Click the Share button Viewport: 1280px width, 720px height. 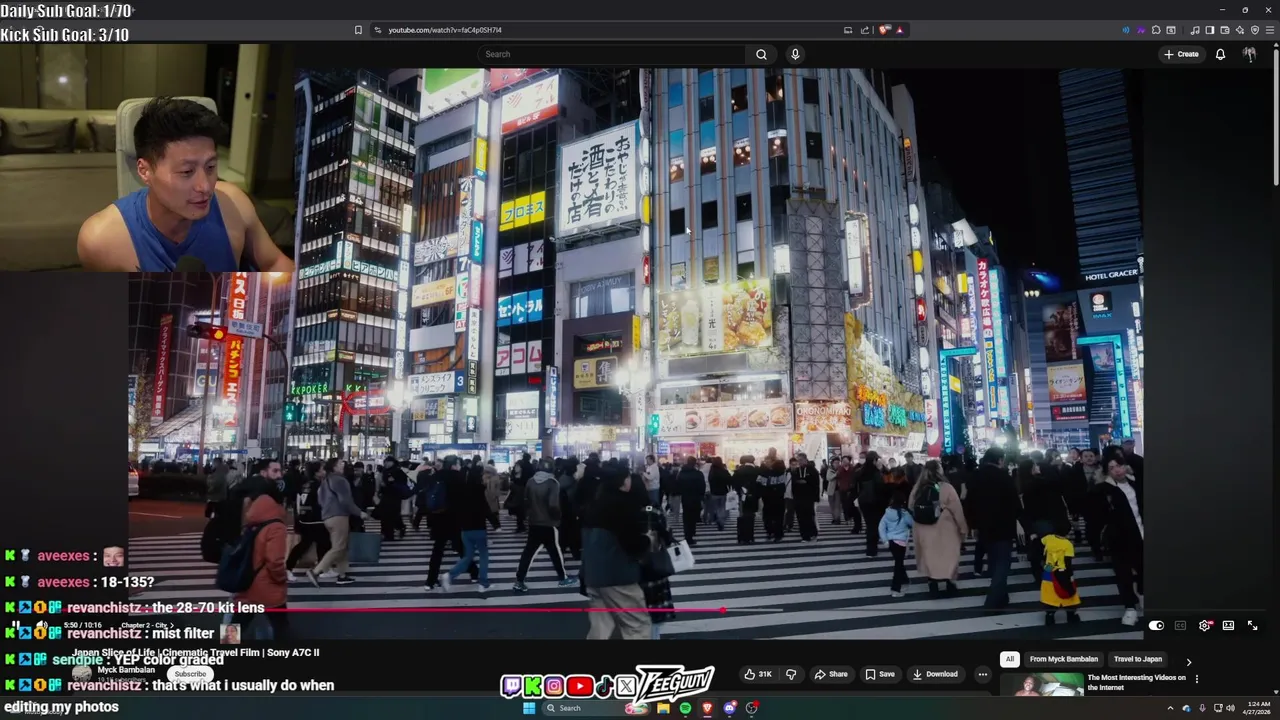(831, 674)
